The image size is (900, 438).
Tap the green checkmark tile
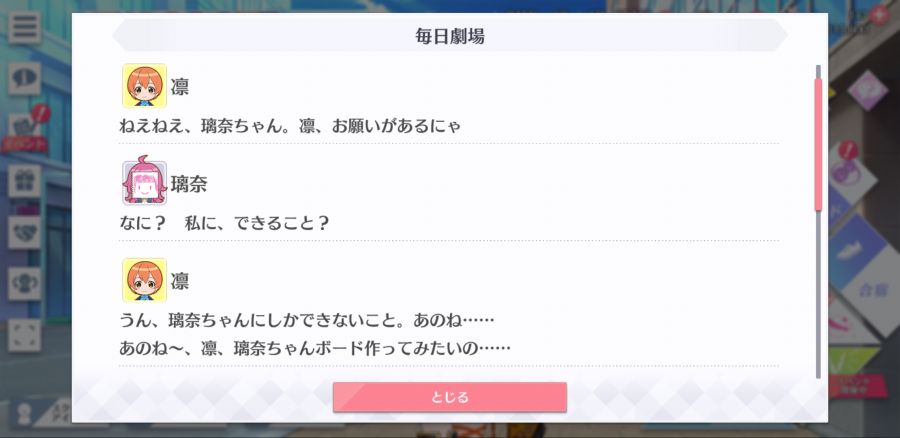[854, 359]
